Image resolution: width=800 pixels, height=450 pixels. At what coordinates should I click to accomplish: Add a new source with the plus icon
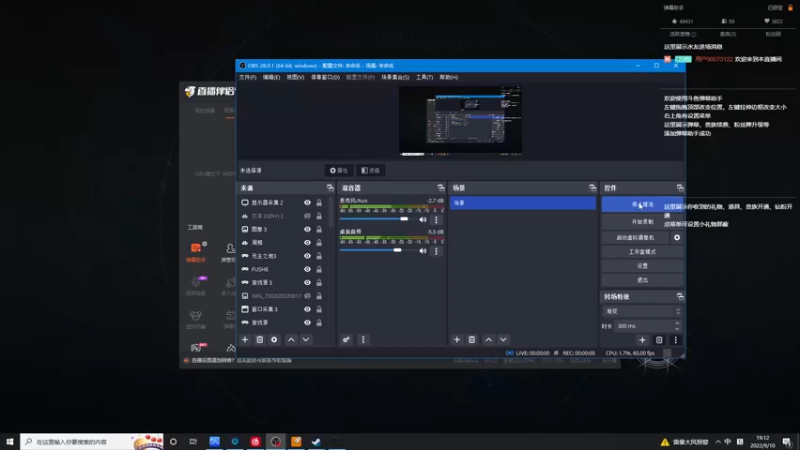[245, 340]
